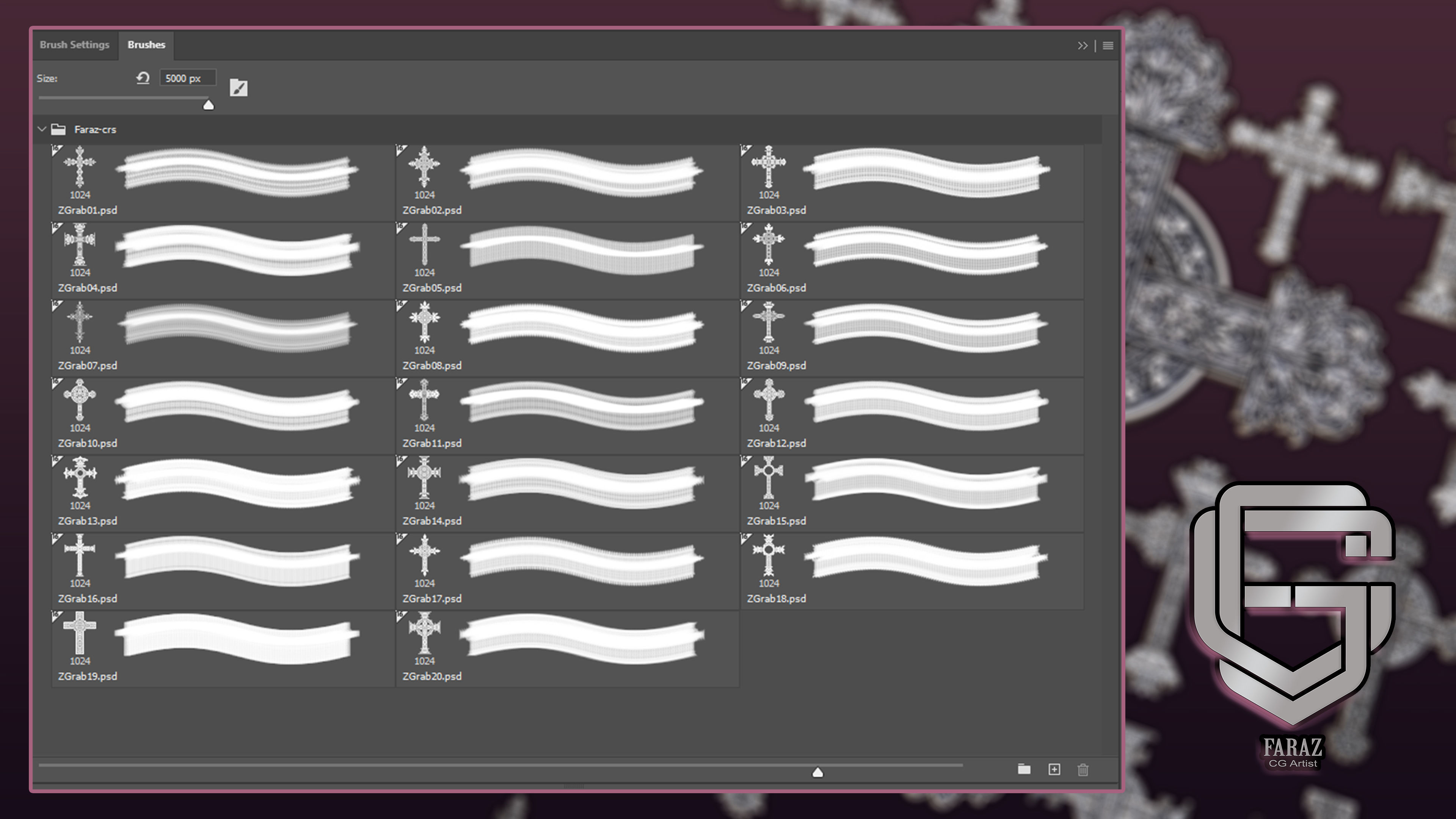Click the Faraz-crs folder icon
The width and height of the screenshot is (1456, 819).
(58, 129)
